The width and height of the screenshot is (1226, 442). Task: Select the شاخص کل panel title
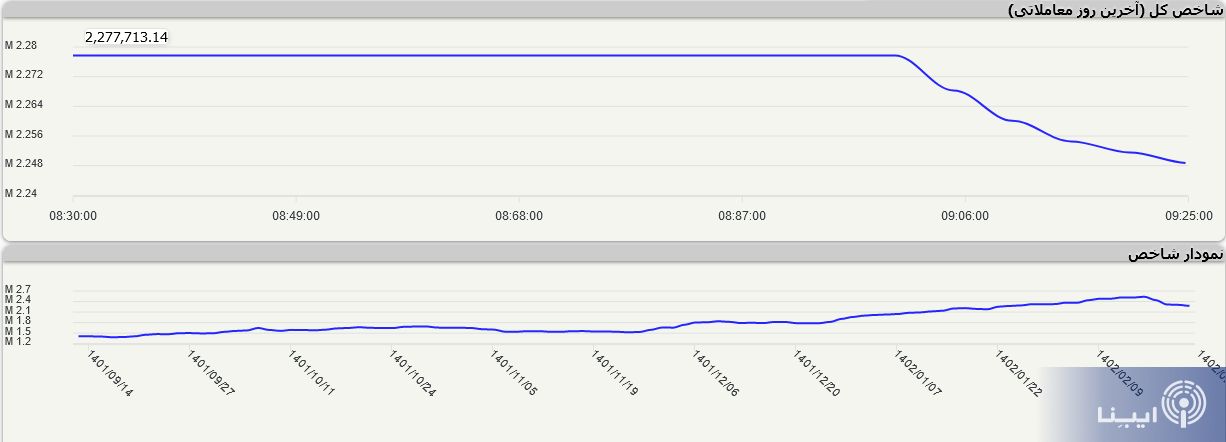(x=1114, y=10)
